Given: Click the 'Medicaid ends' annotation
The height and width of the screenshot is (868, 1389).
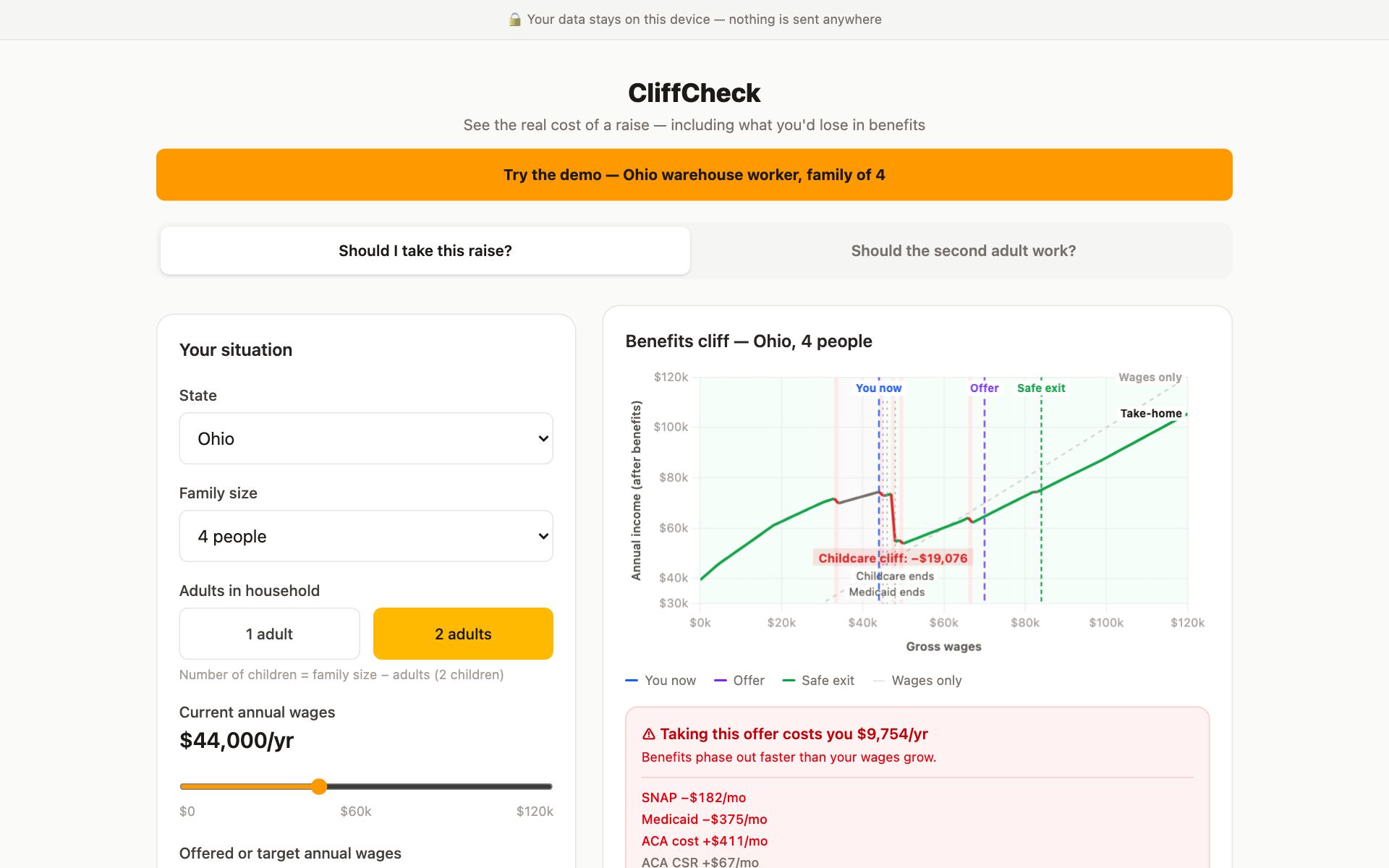Looking at the screenshot, I should coord(886,592).
